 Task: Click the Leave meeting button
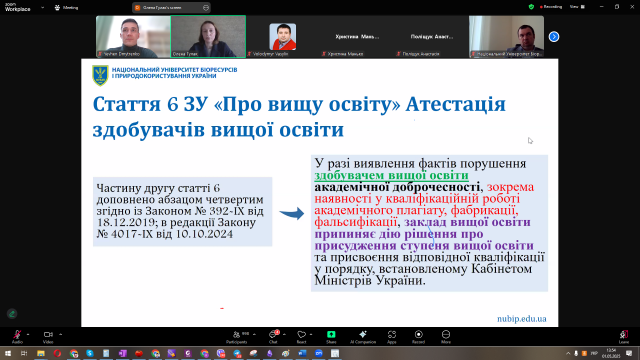(624, 336)
